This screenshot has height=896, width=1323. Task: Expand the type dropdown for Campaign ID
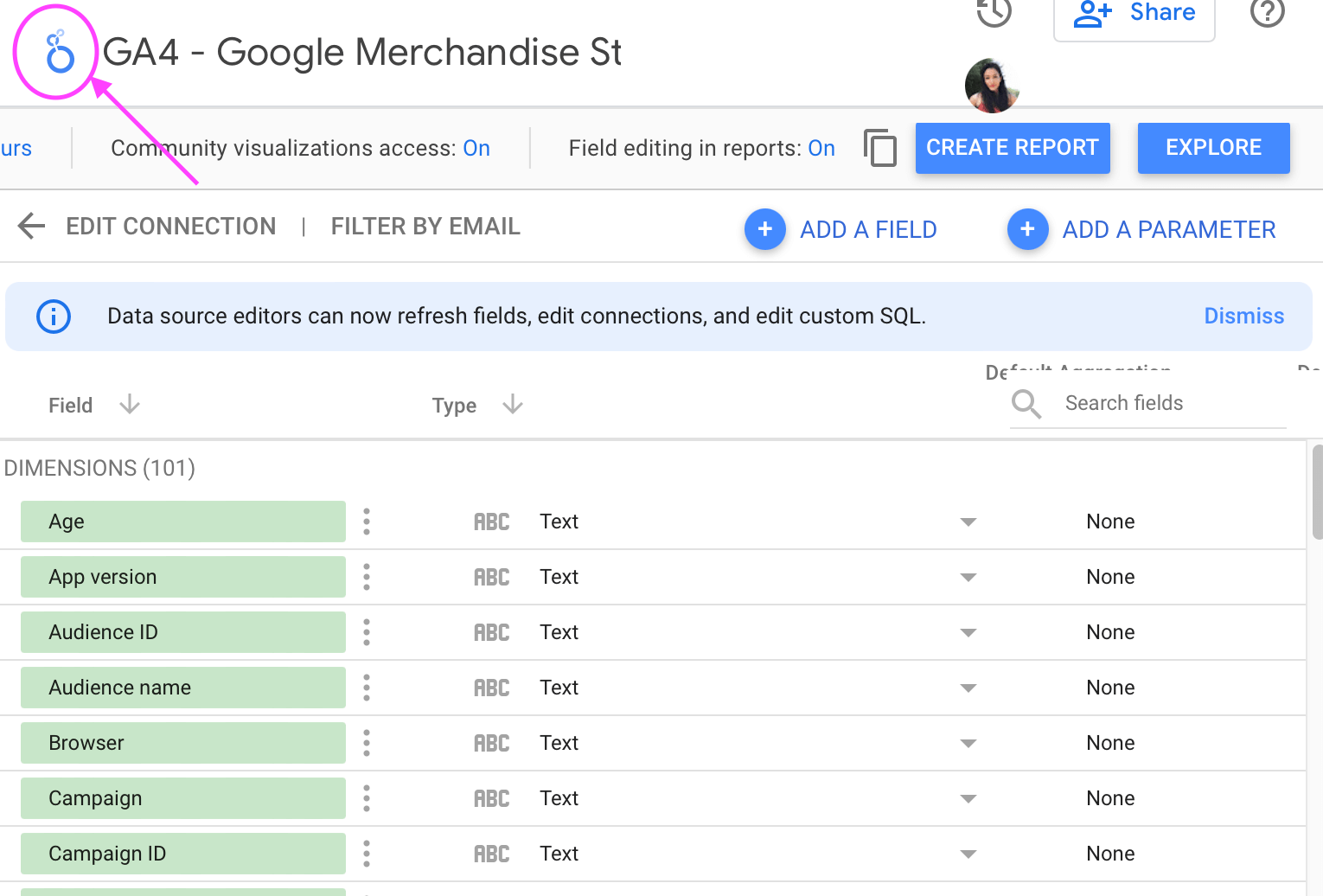click(x=968, y=854)
